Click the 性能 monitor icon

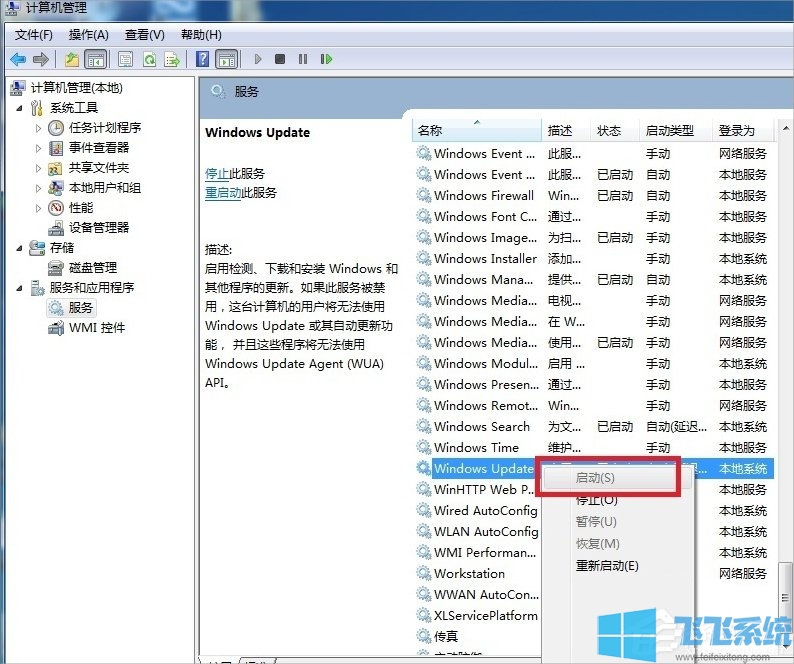tap(56, 208)
